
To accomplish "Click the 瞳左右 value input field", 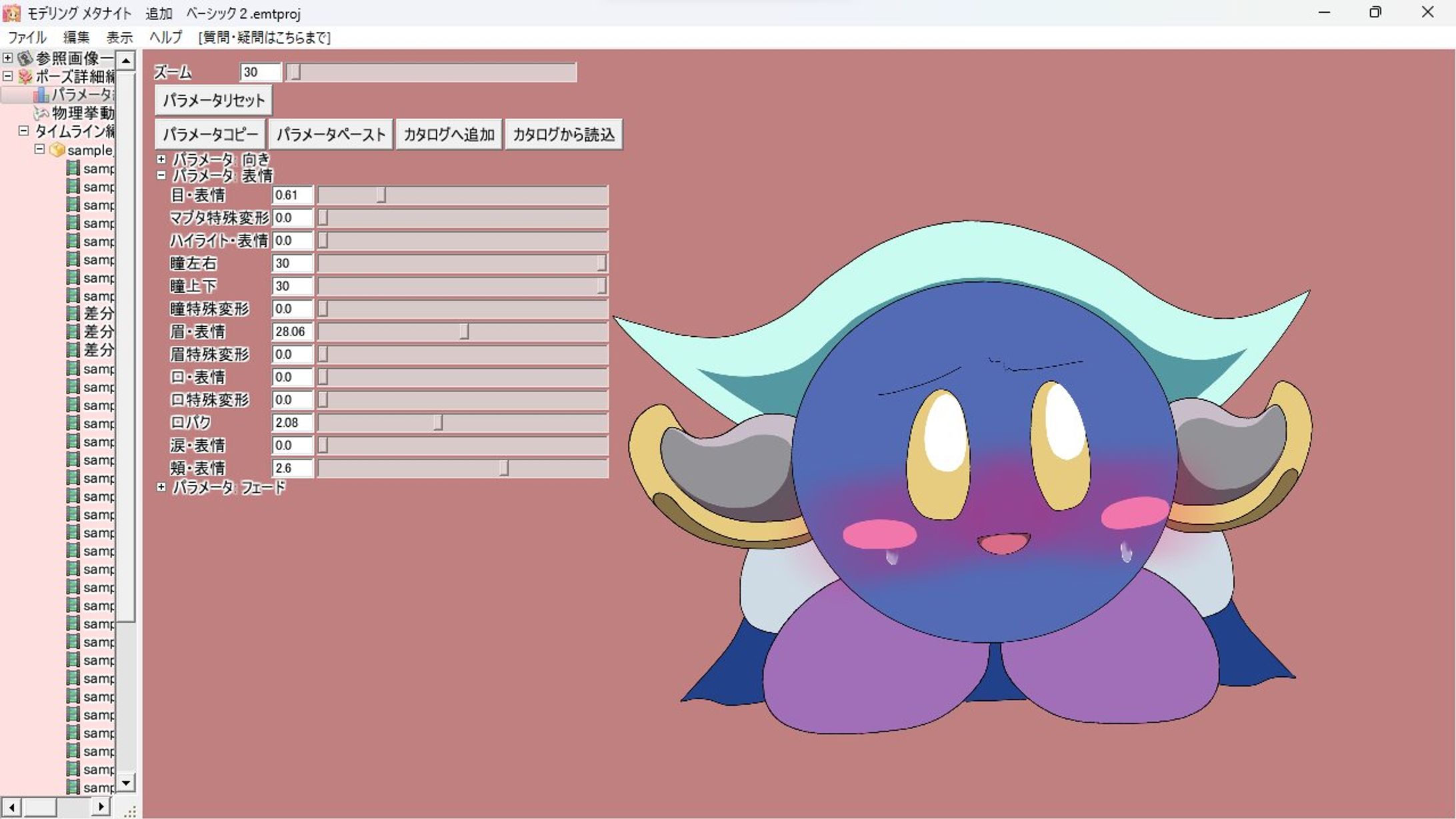I will click(292, 263).
